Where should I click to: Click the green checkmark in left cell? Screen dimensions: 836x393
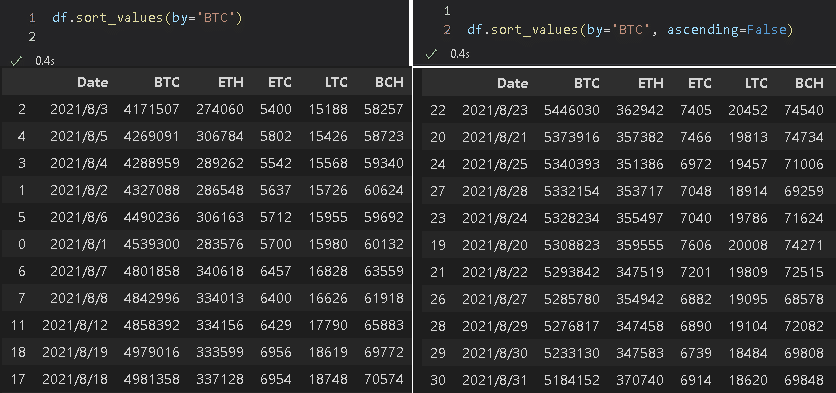[16, 61]
